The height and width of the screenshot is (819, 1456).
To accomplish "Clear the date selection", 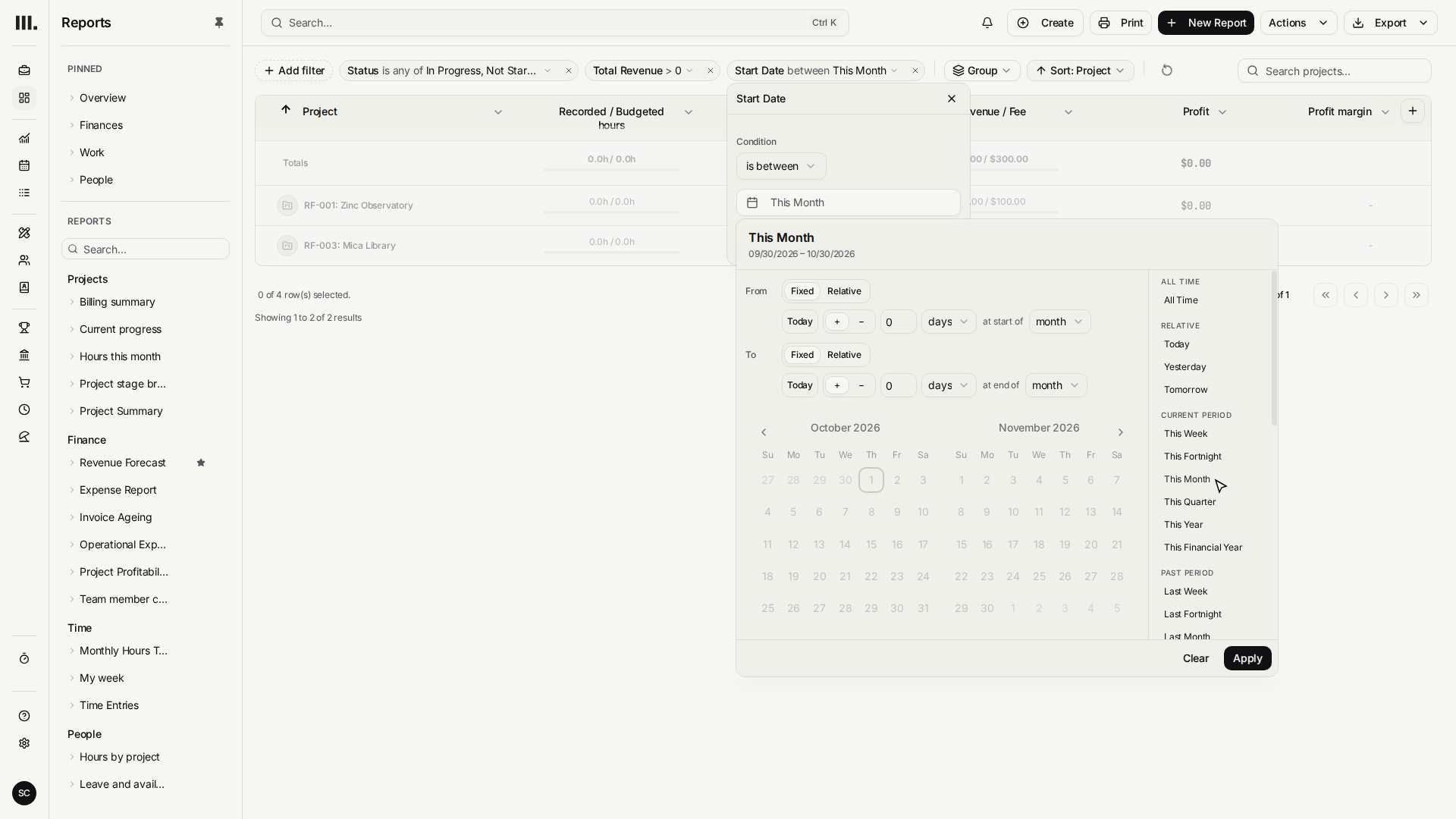I will [1195, 658].
